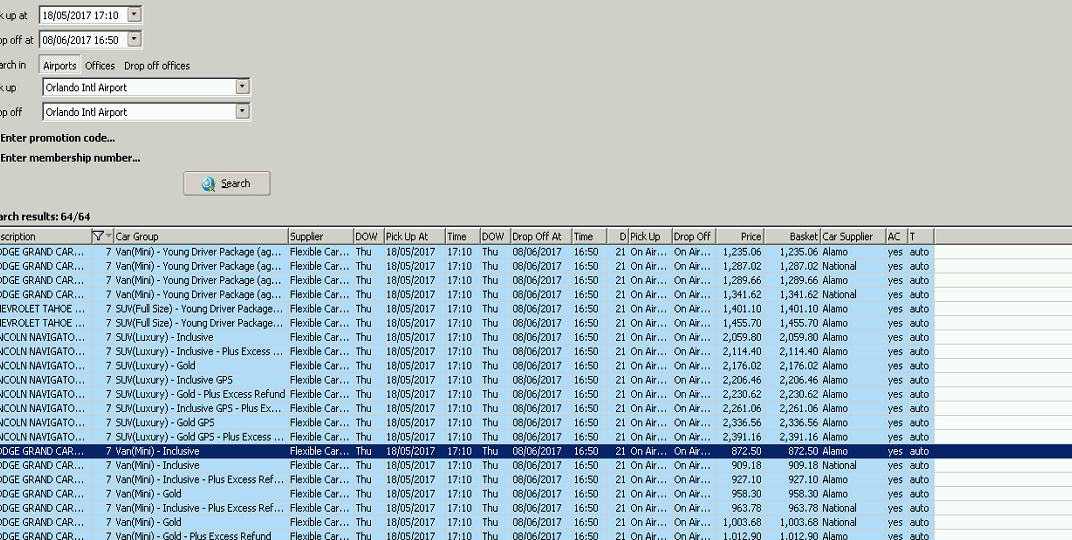Screen dimensions: 1072x540
Task: Sort by AC column header
Action: 896,237
